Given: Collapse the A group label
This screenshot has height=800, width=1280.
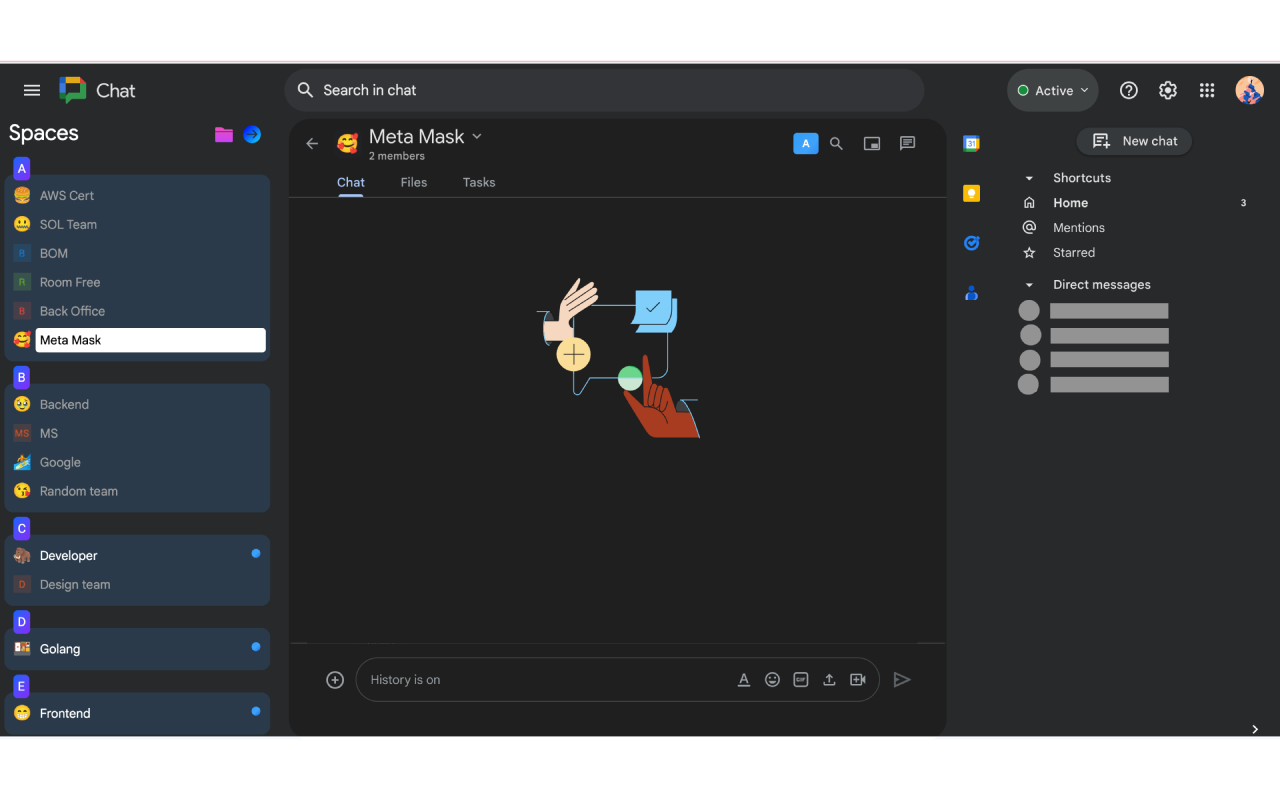Looking at the screenshot, I should pyautogui.click(x=22, y=168).
